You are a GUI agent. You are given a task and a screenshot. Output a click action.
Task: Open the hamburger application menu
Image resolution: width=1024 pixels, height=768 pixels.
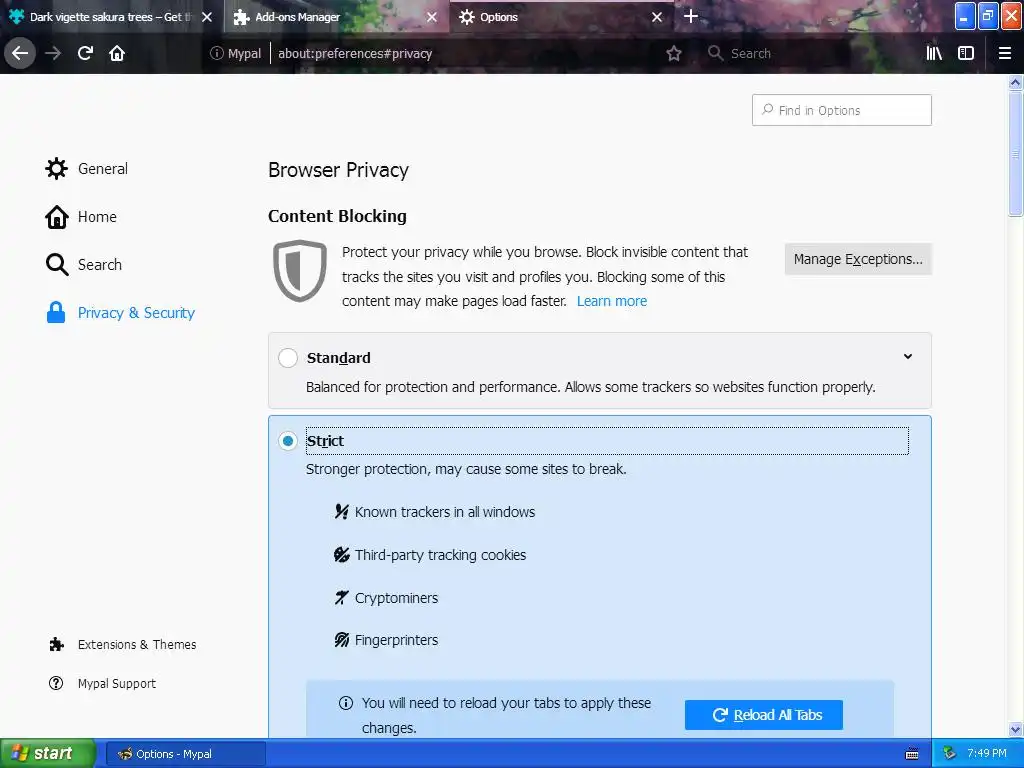coord(1005,53)
